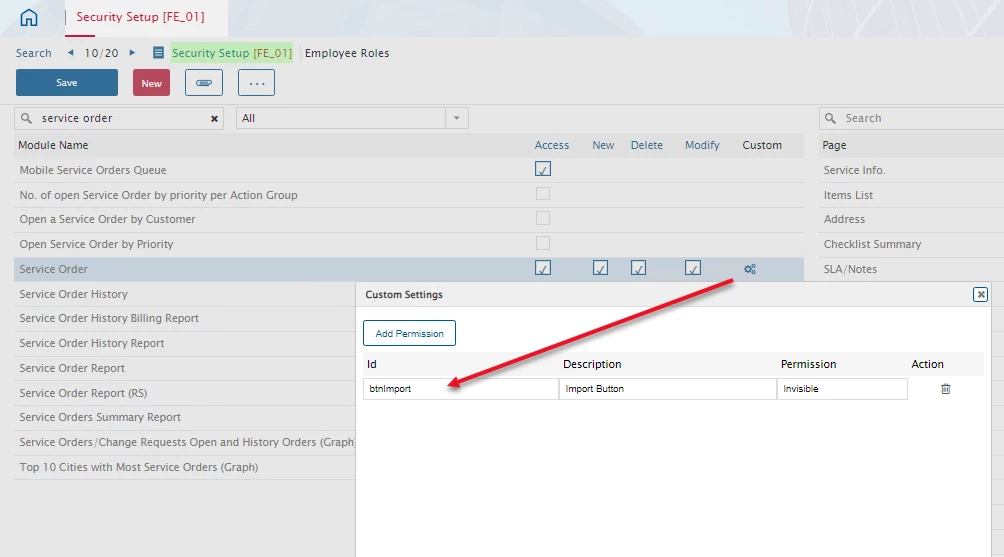Go to previous record arrow
Viewport: 1004px width, 557px height.
coord(70,52)
